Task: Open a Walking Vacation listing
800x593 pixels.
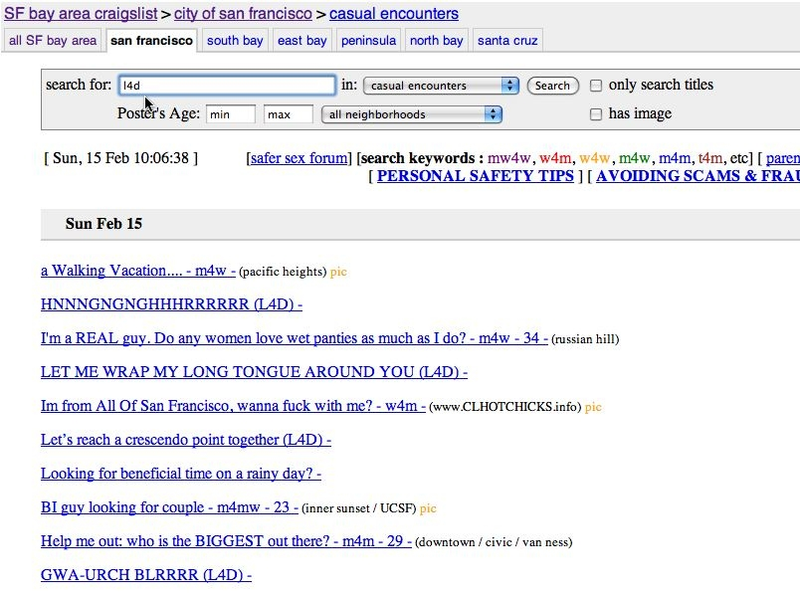Action: [x=138, y=270]
